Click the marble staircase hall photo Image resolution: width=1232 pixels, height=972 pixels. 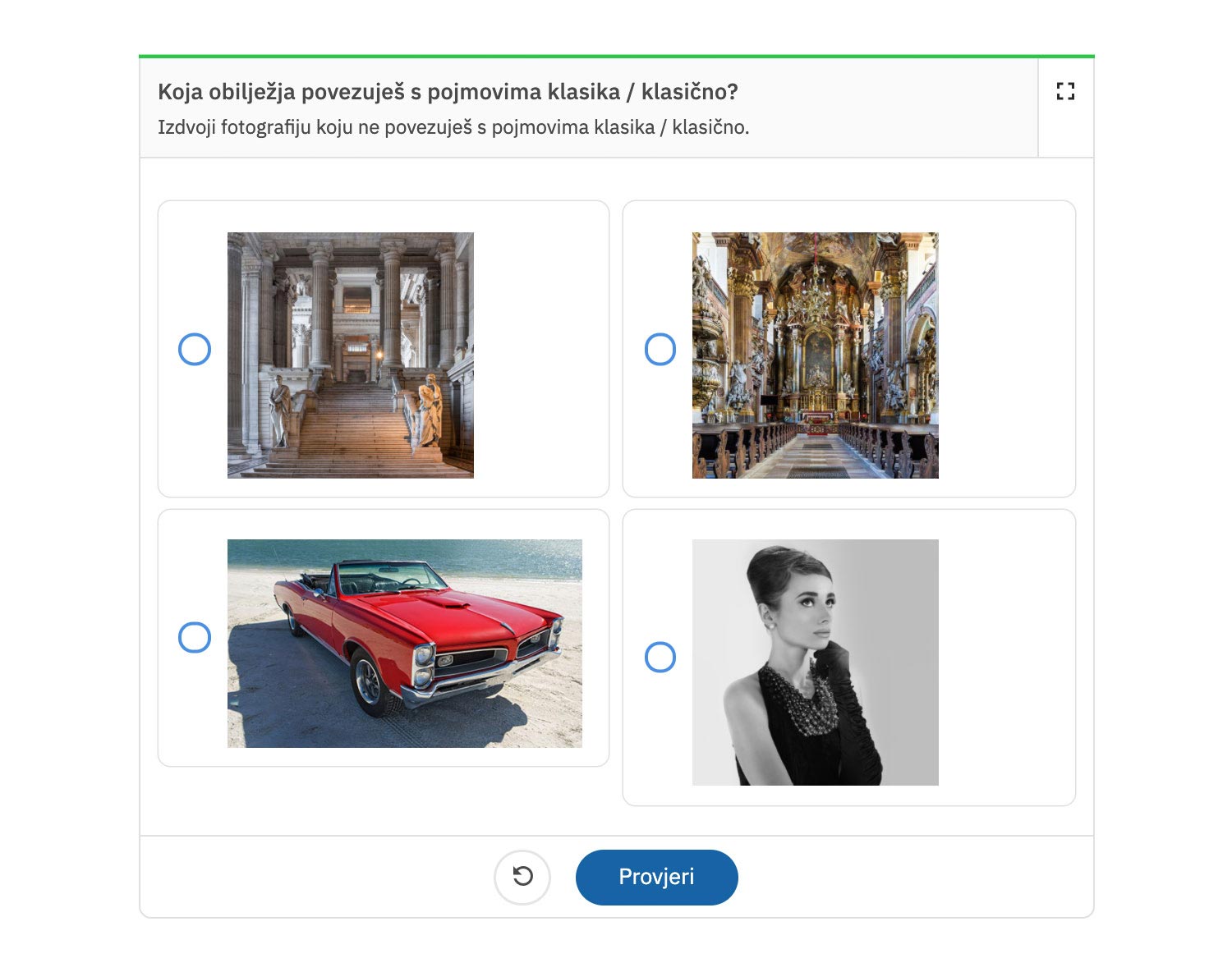tap(351, 355)
